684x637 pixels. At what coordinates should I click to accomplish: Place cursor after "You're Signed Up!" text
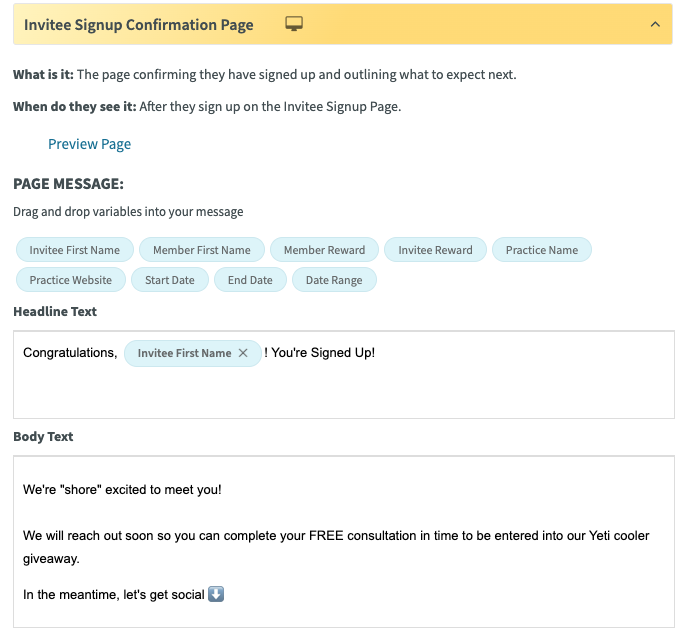376,353
